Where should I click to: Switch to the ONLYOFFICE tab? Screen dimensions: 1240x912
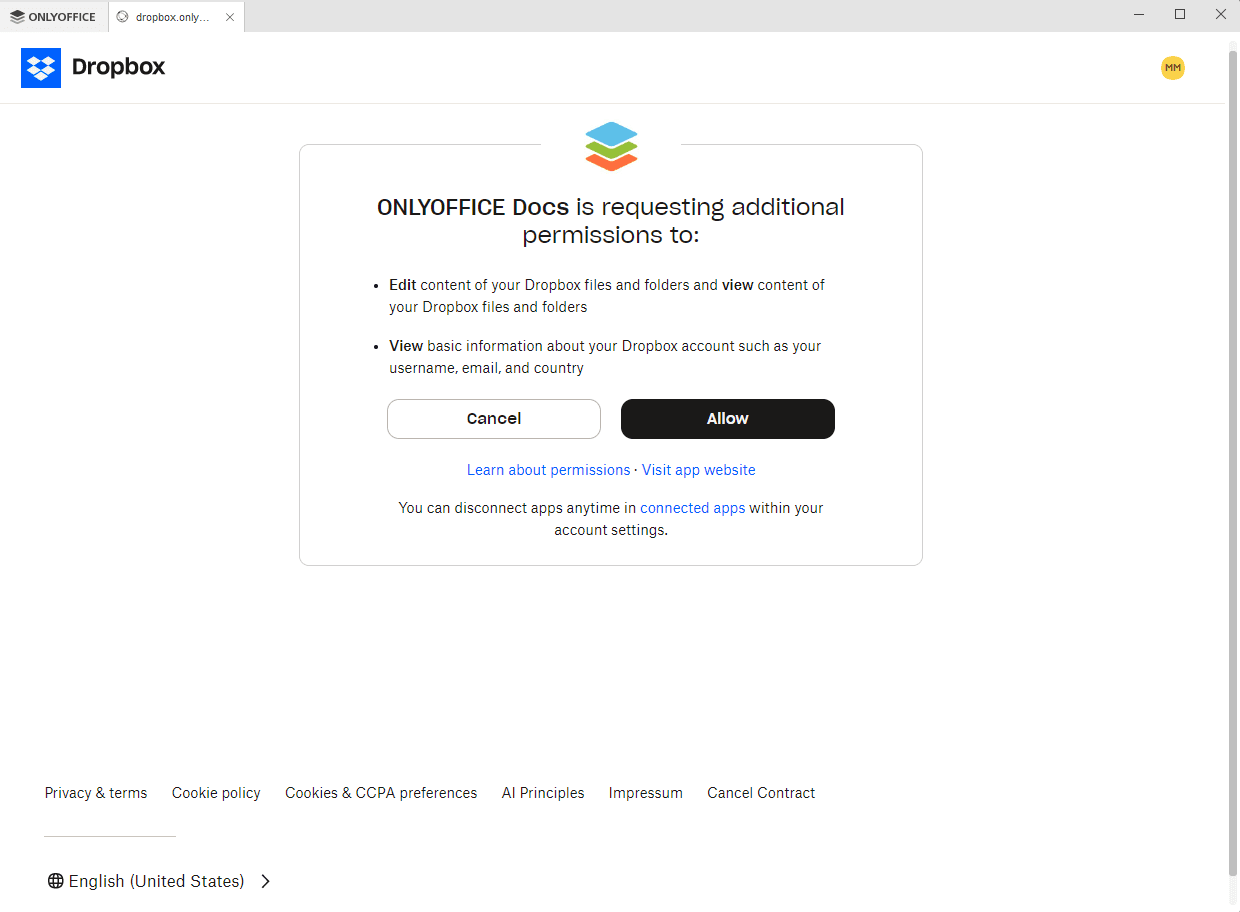click(x=55, y=16)
